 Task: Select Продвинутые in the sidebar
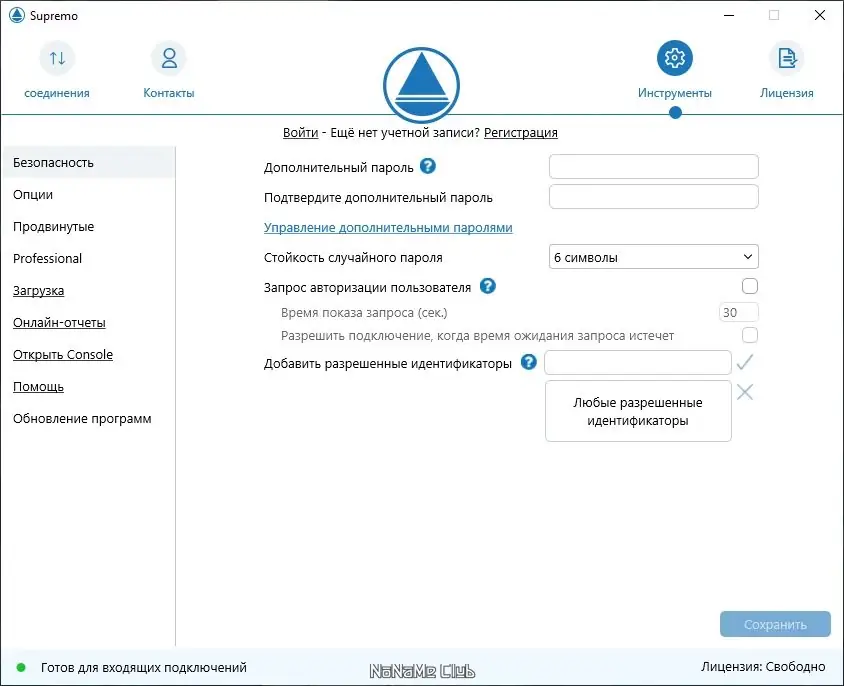click(x=53, y=227)
